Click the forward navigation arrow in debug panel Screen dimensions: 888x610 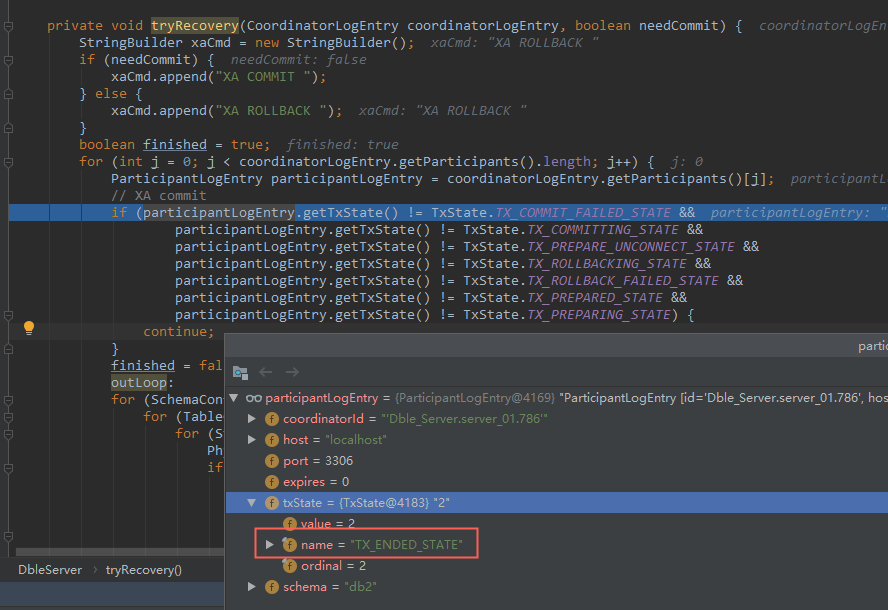291,372
